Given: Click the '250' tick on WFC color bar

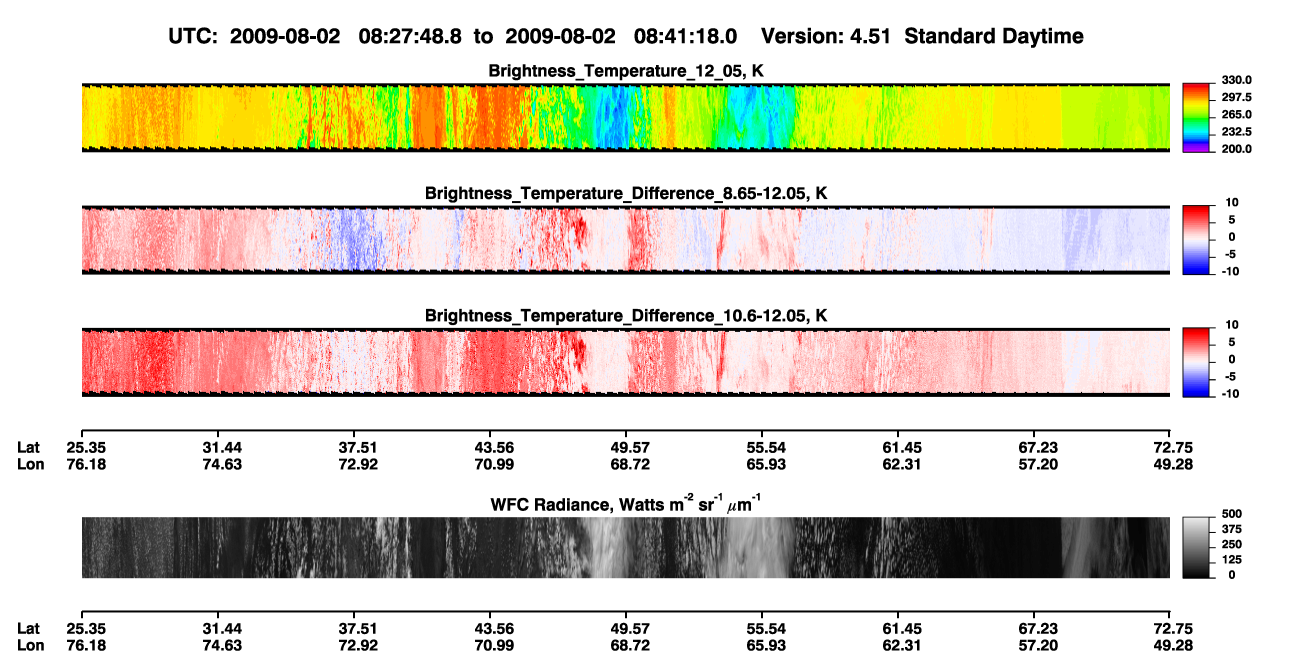Looking at the screenshot, I should pyautogui.click(x=1231, y=544).
